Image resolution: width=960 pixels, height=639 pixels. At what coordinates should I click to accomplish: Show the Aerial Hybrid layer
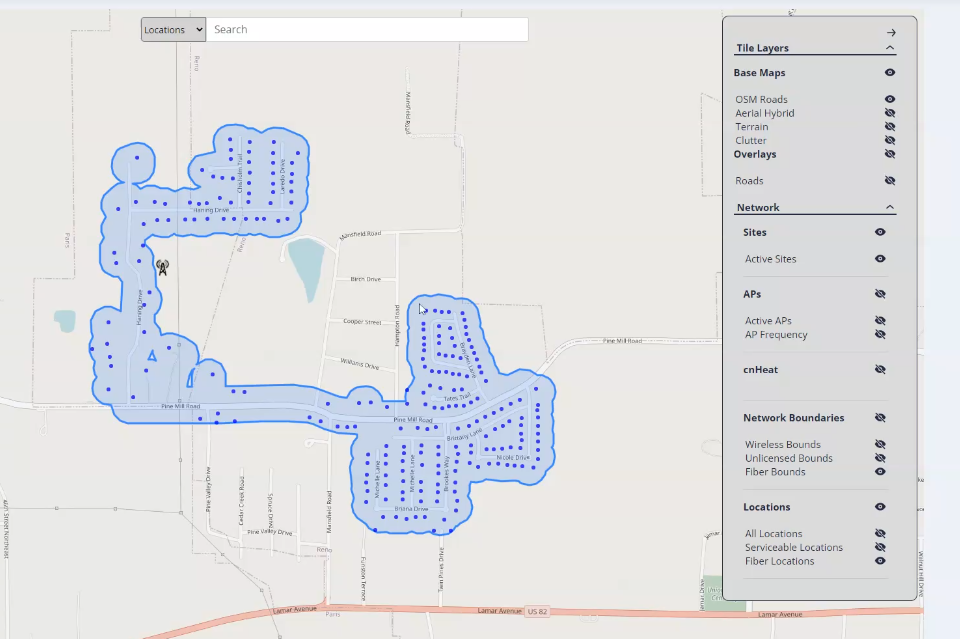pyautogui.click(x=890, y=113)
